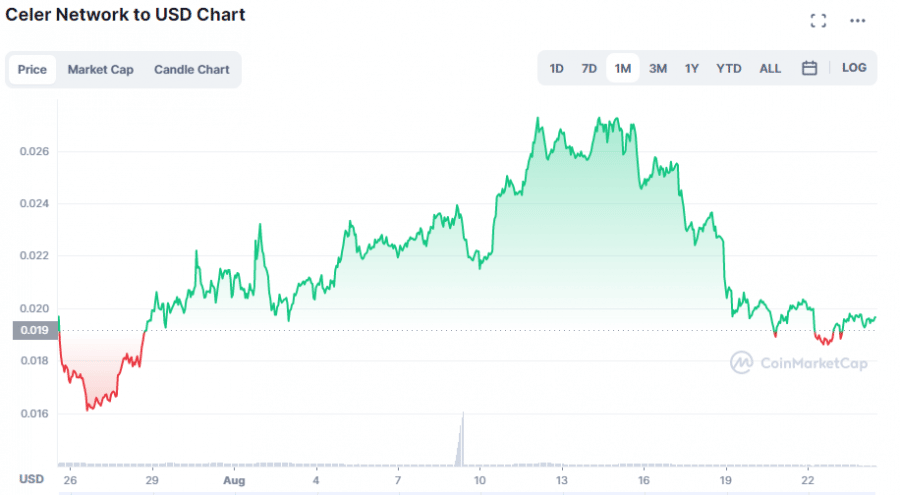Click the Celer Network to USD Chart title
The image size is (900, 495).
pos(125,14)
